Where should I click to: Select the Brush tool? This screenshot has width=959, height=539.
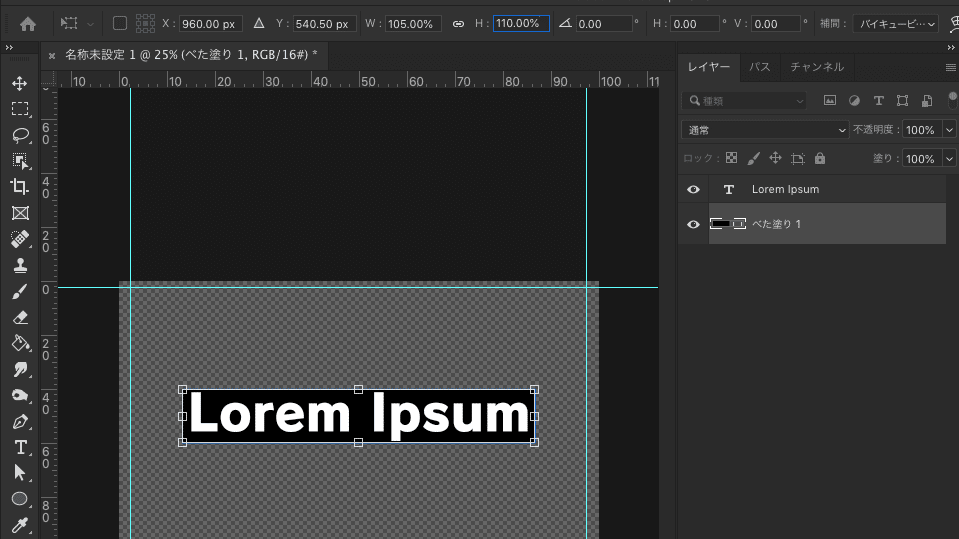point(20,292)
